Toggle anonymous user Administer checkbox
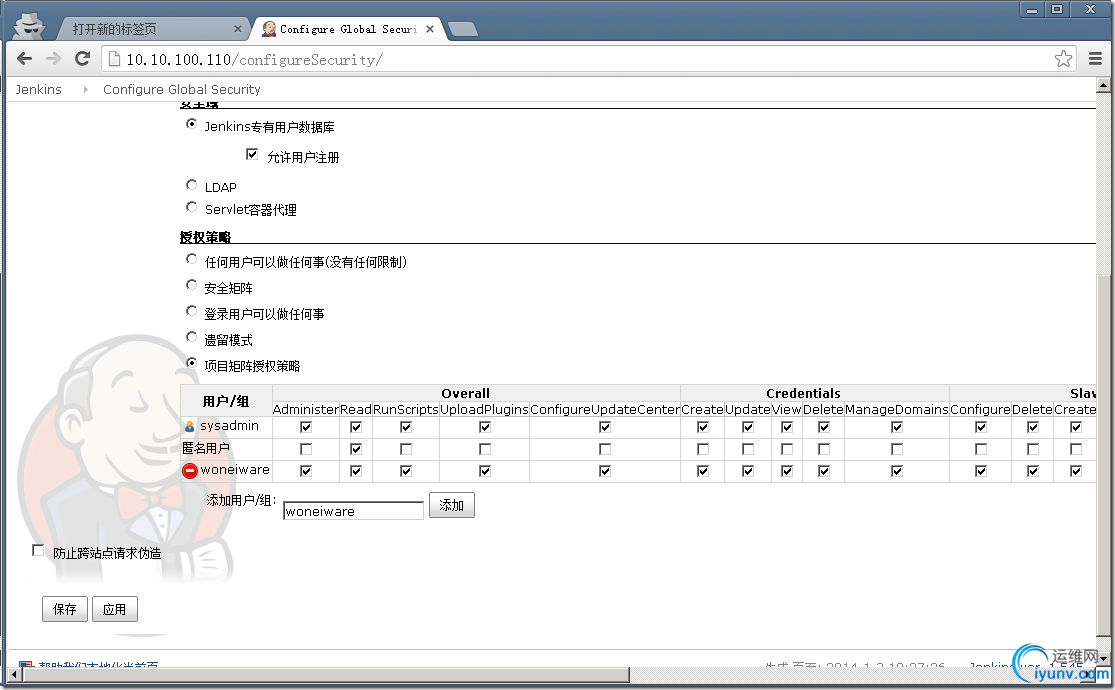1115x690 pixels. point(306,449)
